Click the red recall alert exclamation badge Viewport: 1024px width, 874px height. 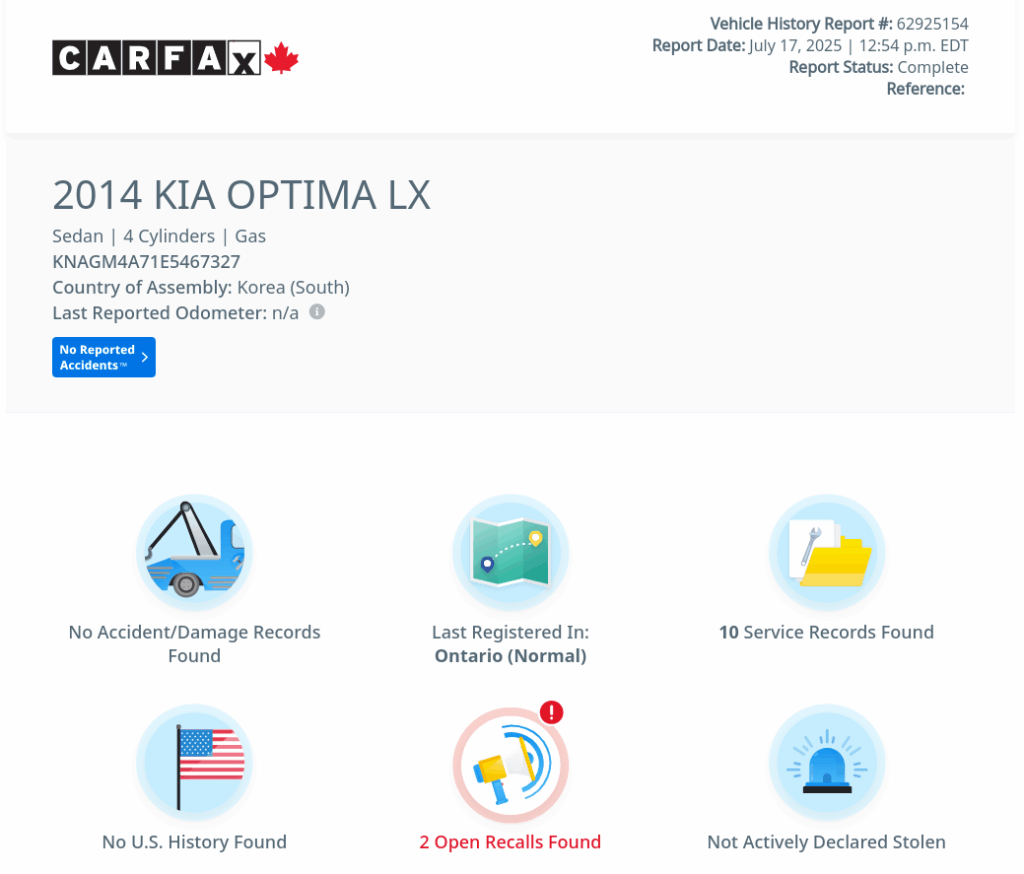(552, 712)
